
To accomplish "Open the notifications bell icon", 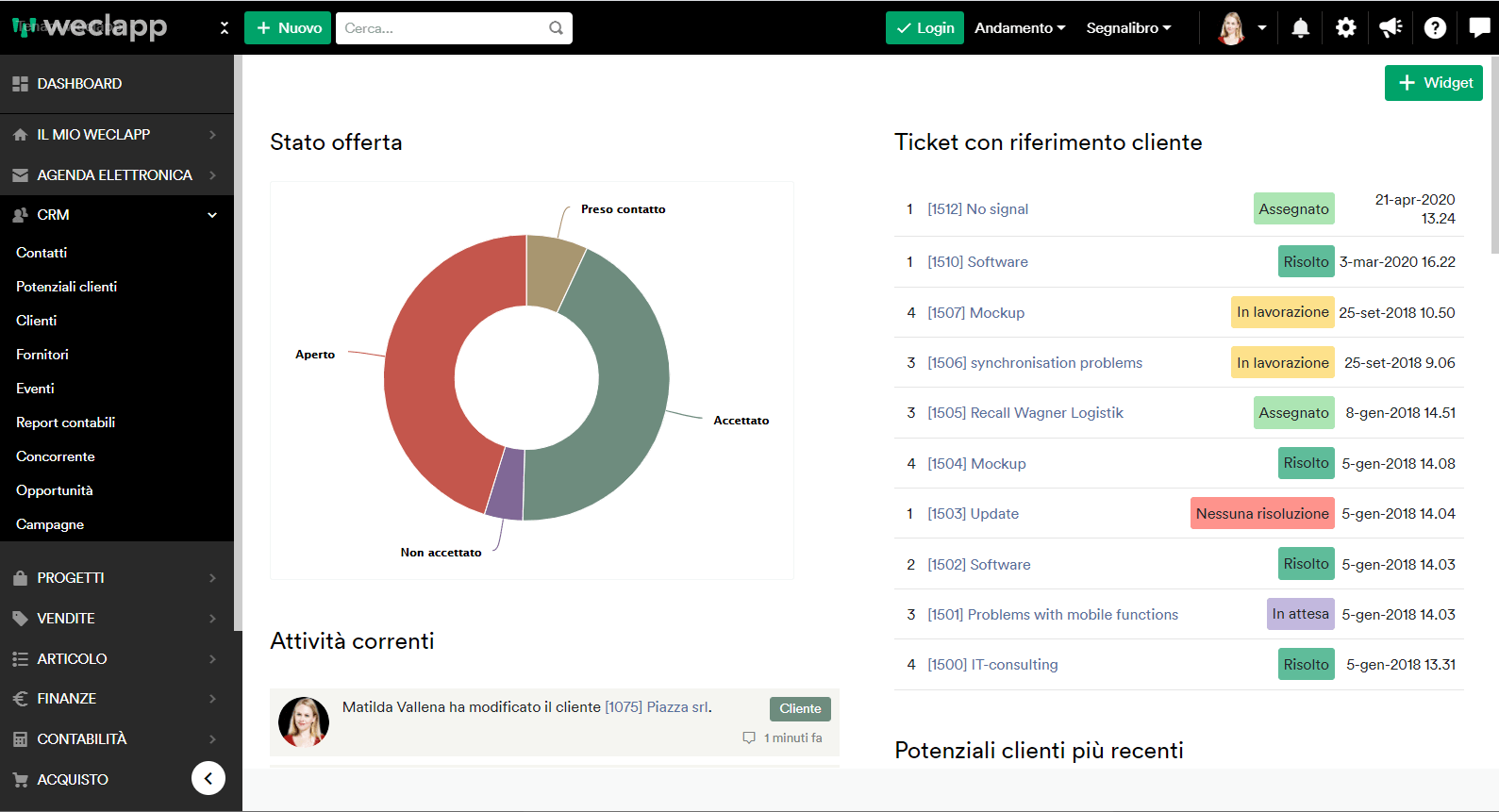I will 1300,28.
